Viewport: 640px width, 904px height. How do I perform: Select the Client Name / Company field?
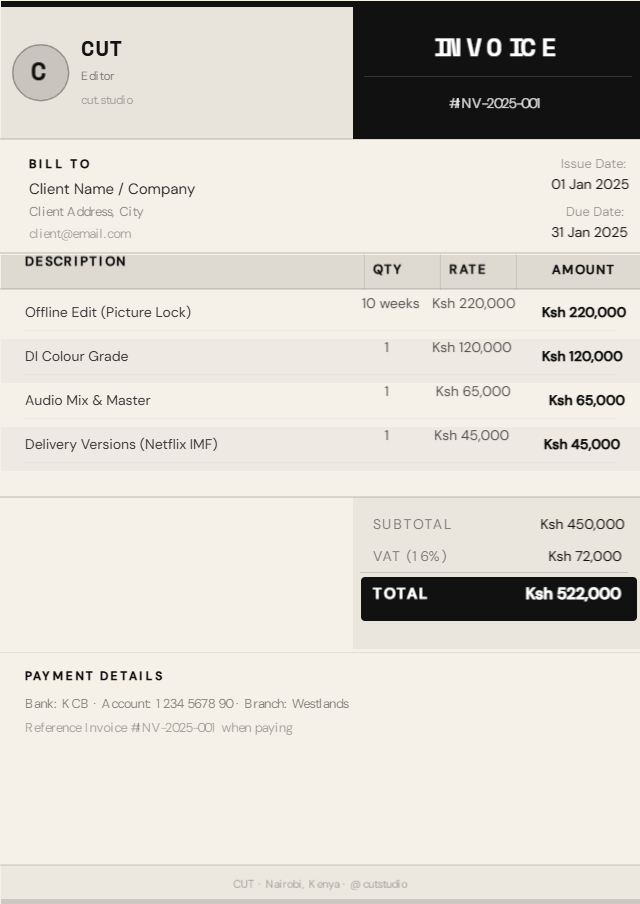[x=112, y=189]
